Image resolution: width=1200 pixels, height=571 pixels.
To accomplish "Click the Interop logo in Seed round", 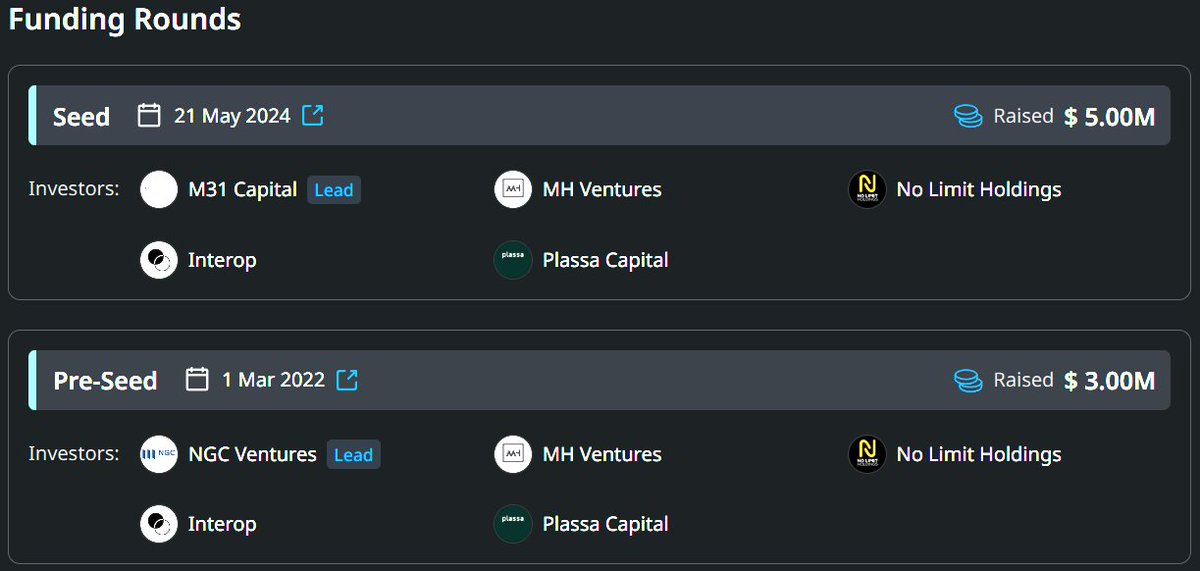I will [x=159, y=260].
